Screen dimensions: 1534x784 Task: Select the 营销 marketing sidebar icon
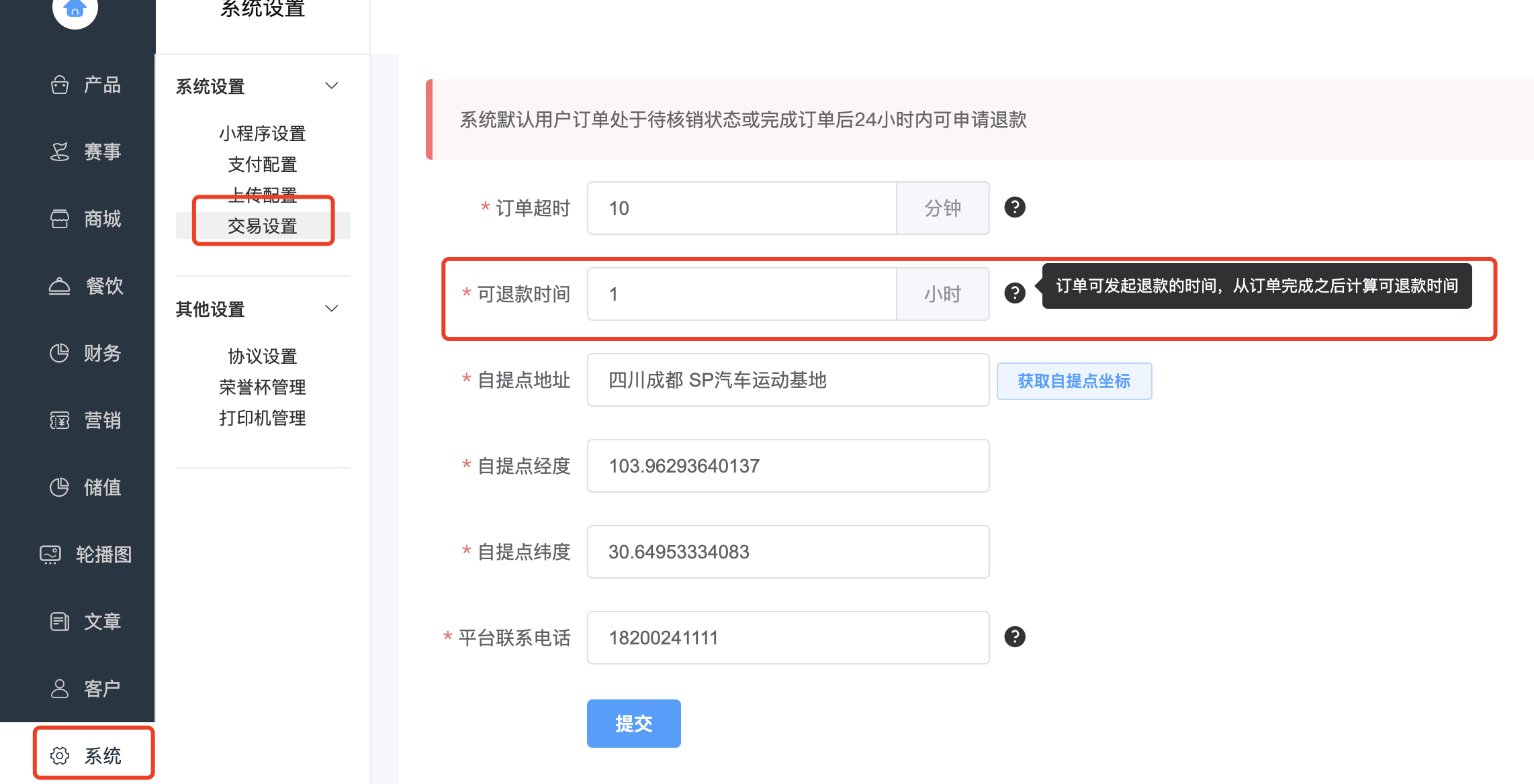tap(60, 420)
